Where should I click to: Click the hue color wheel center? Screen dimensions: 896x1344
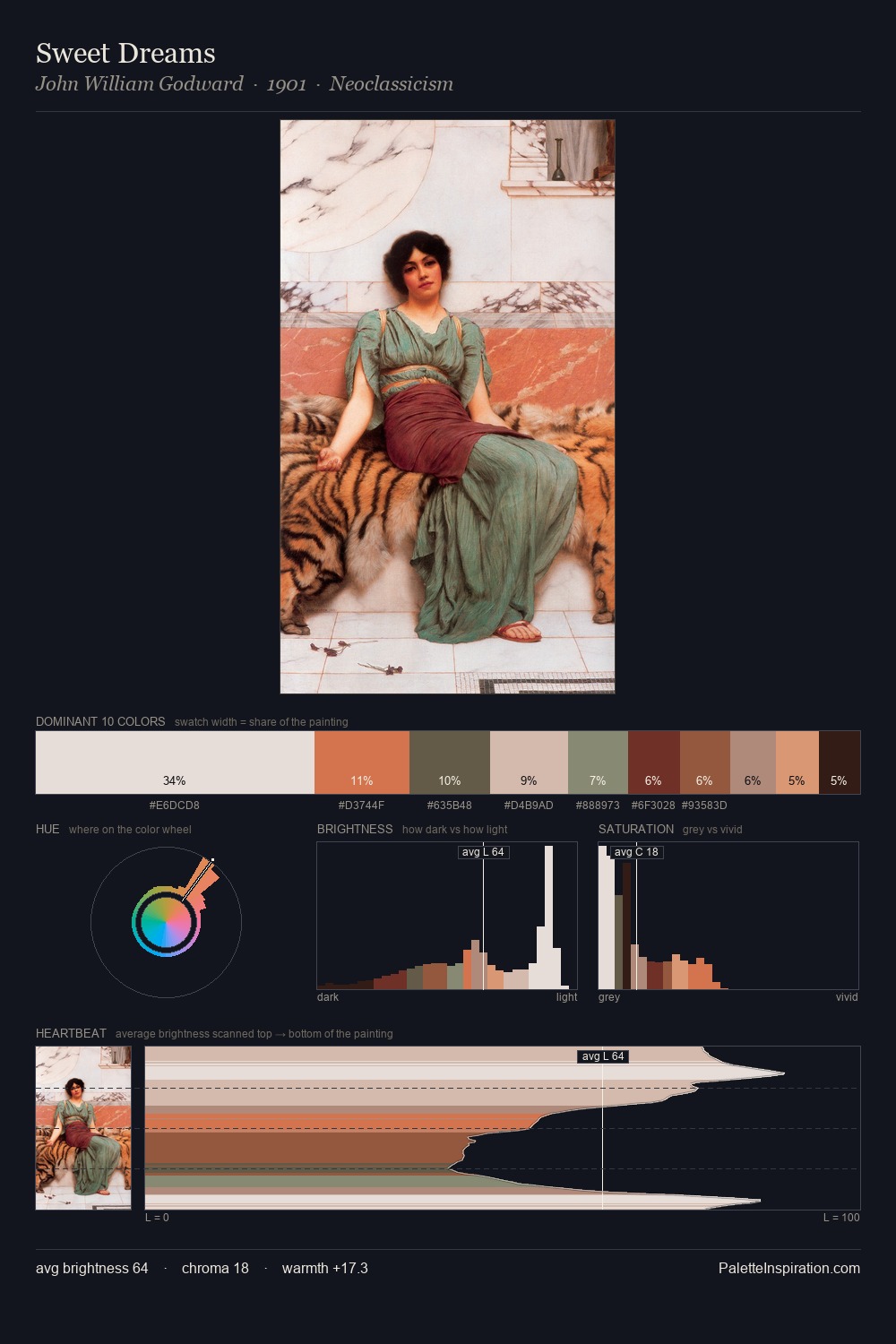click(166, 922)
